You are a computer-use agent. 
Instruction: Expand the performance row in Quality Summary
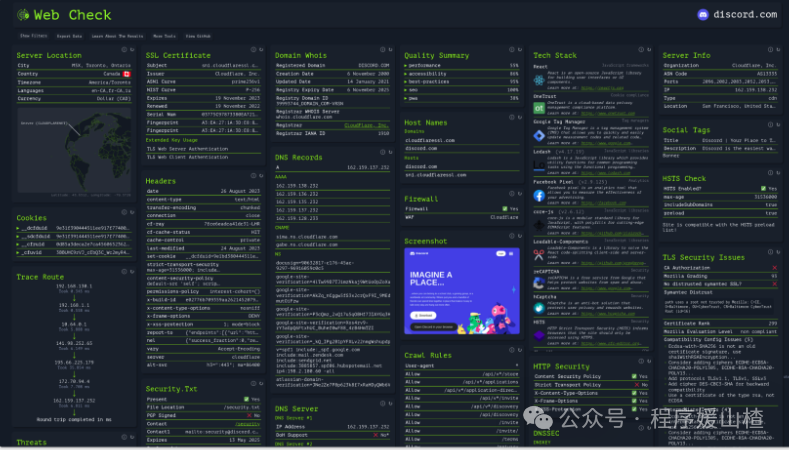pyautogui.click(x=461, y=65)
